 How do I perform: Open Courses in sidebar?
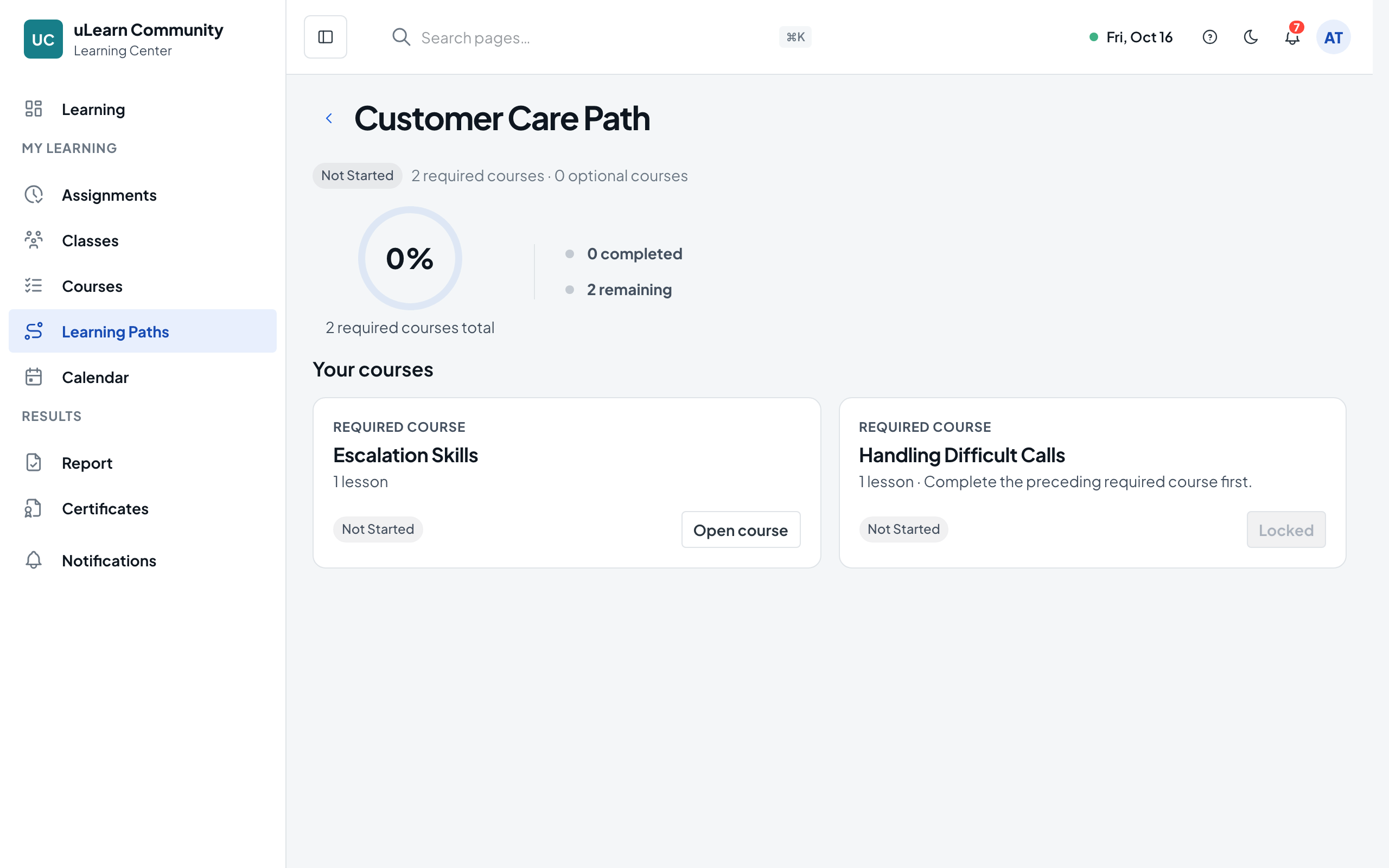tap(142, 286)
